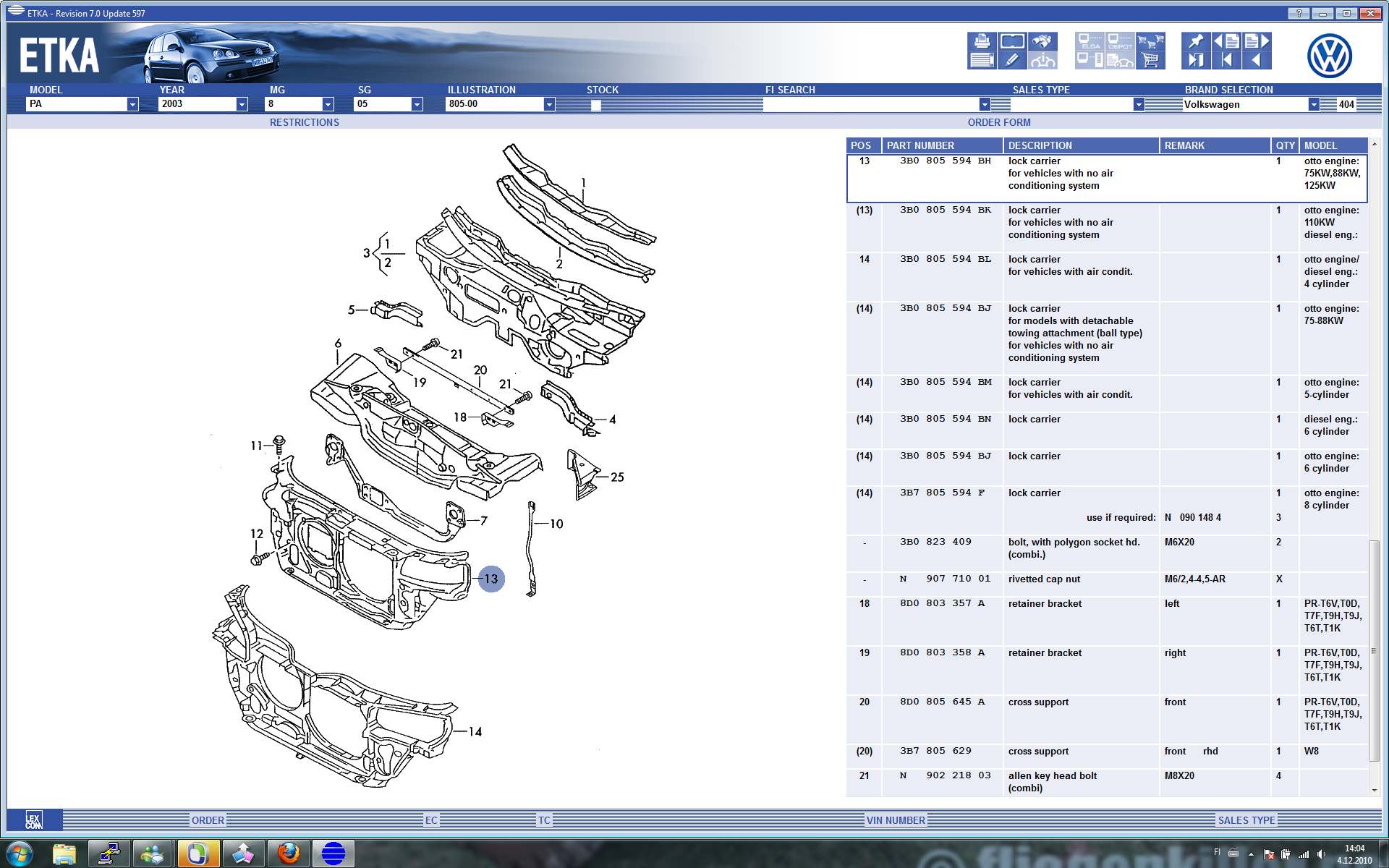
Task: Expand the MODEL dropdown
Action: pos(132,104)
